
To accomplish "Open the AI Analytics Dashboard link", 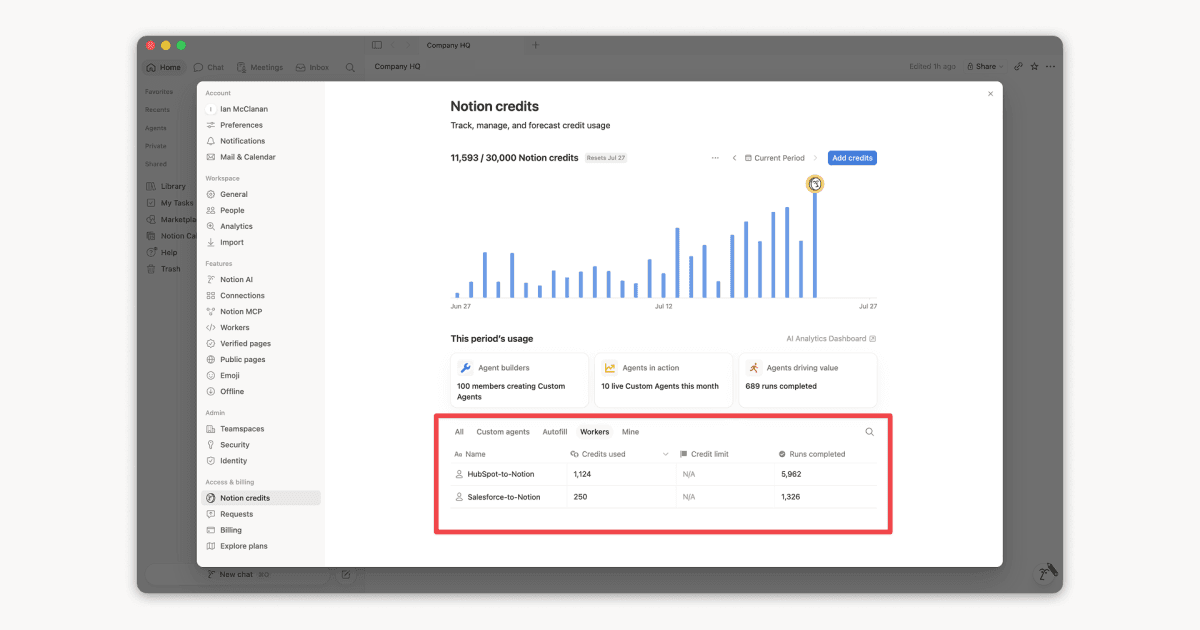I will (x=831, y=339).
